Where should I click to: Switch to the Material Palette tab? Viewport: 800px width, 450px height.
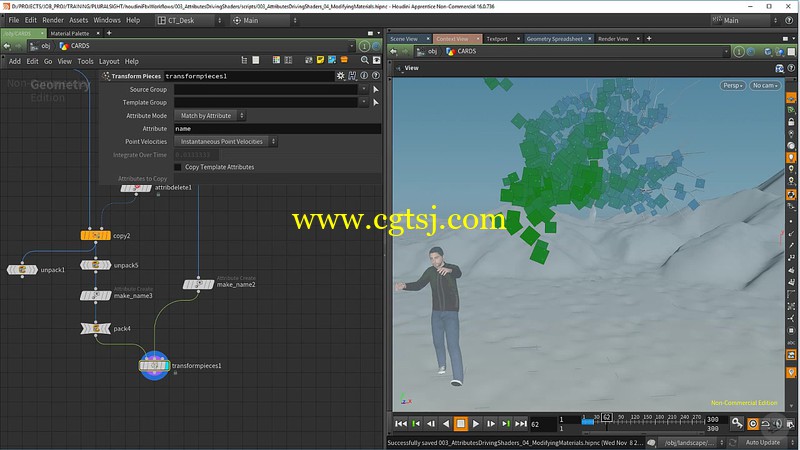click(x=69, y=33)
